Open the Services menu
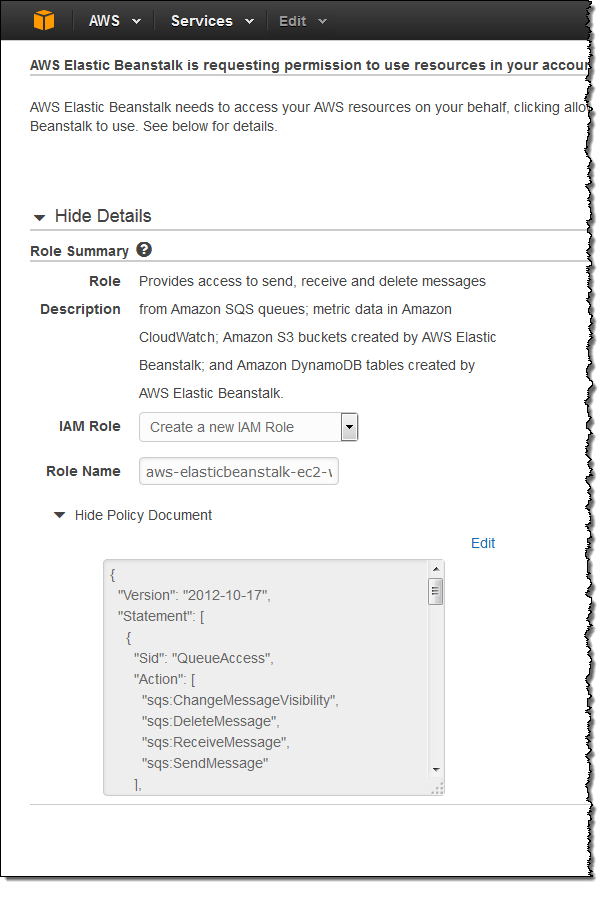 (x=211, y=21)
